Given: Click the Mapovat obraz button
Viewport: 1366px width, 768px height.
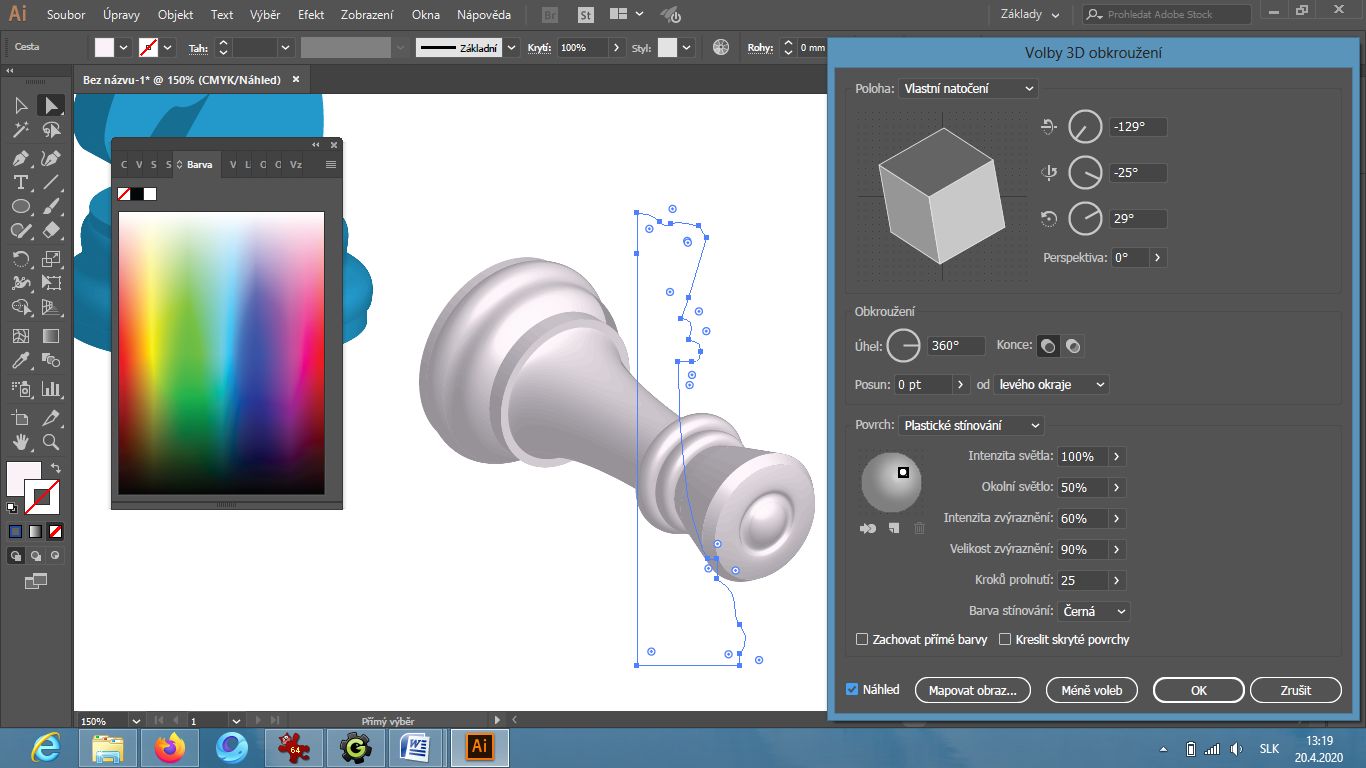Looking at the screenshot, I should pos(972,689).
